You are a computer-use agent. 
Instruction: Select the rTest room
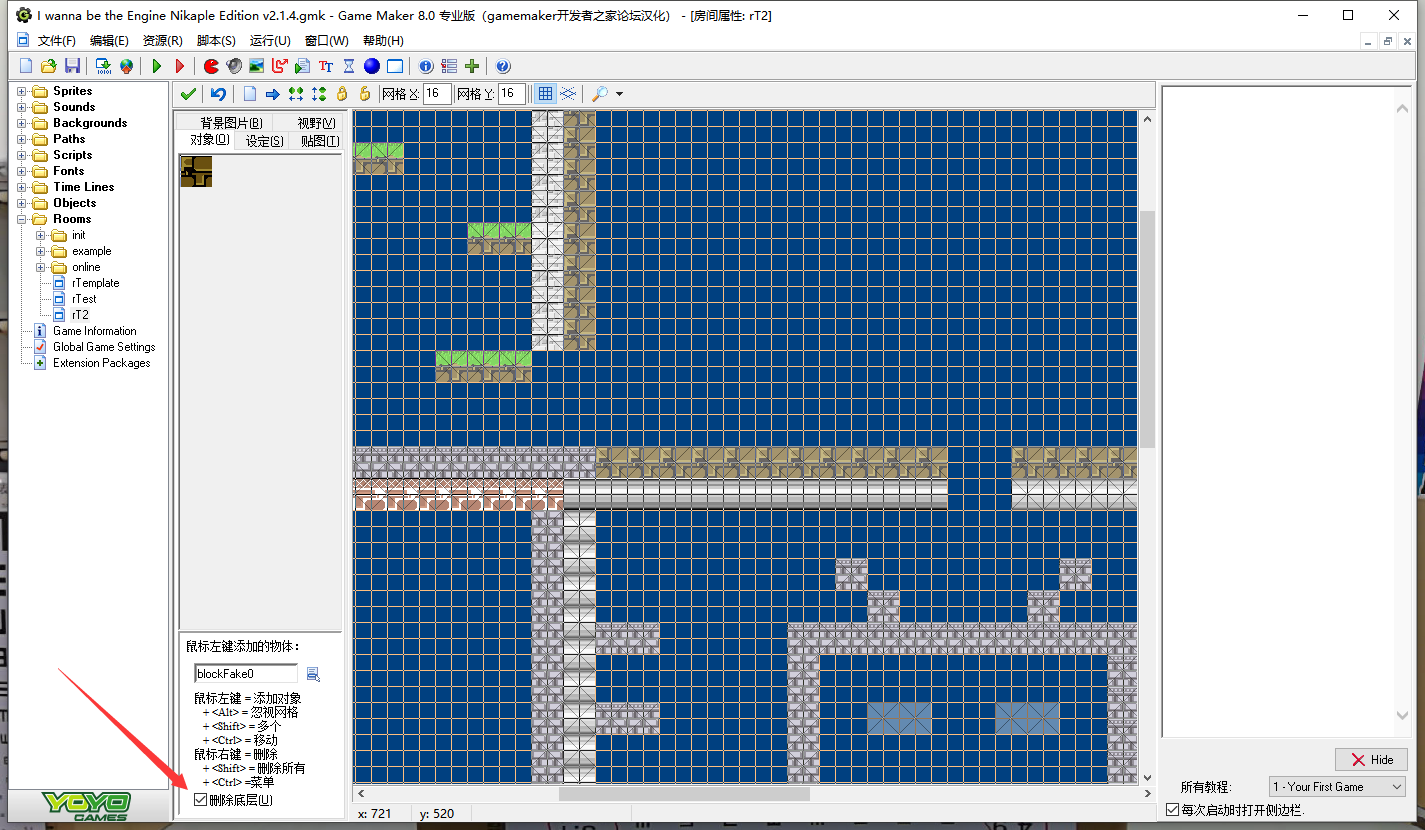tap(84, 299)
